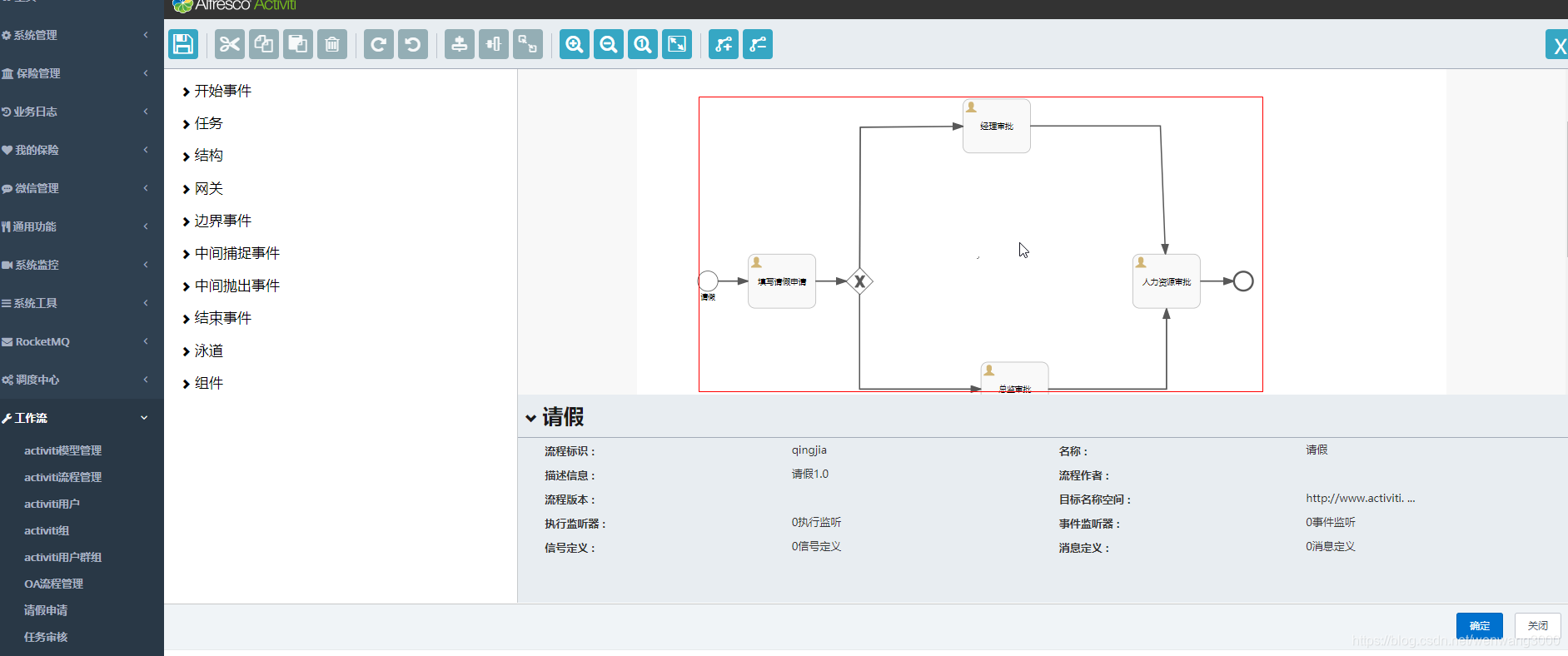The height and width of the screenshot is (656, 1568).
Task: Open the 通用功能 sidebar menu
Action: point(82,226)
